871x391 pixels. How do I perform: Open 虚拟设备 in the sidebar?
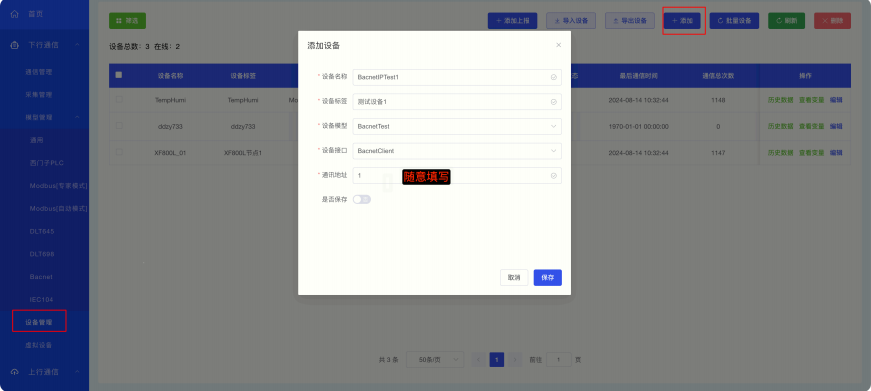(38, 345)
